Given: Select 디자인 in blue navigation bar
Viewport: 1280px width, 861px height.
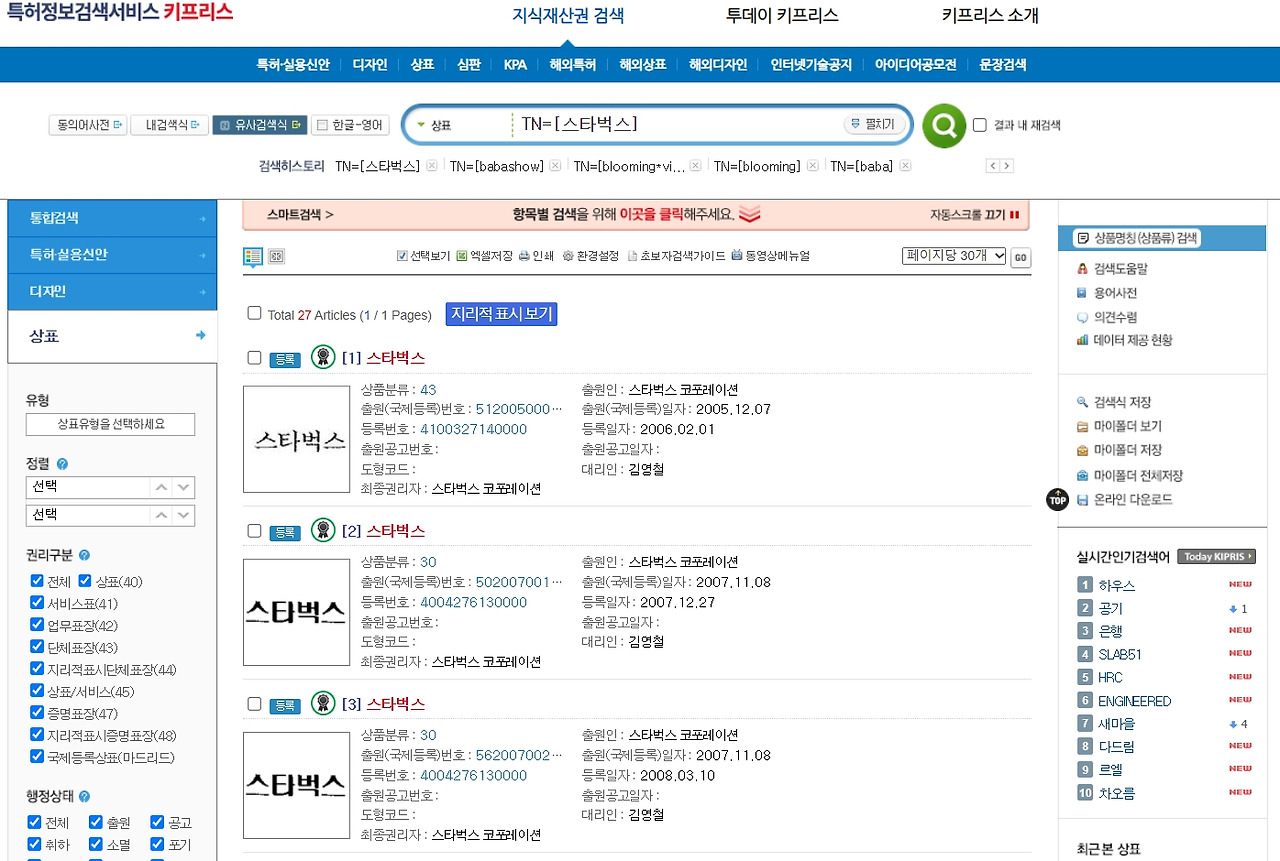Looking at the screenshot, I should (370, 65).
